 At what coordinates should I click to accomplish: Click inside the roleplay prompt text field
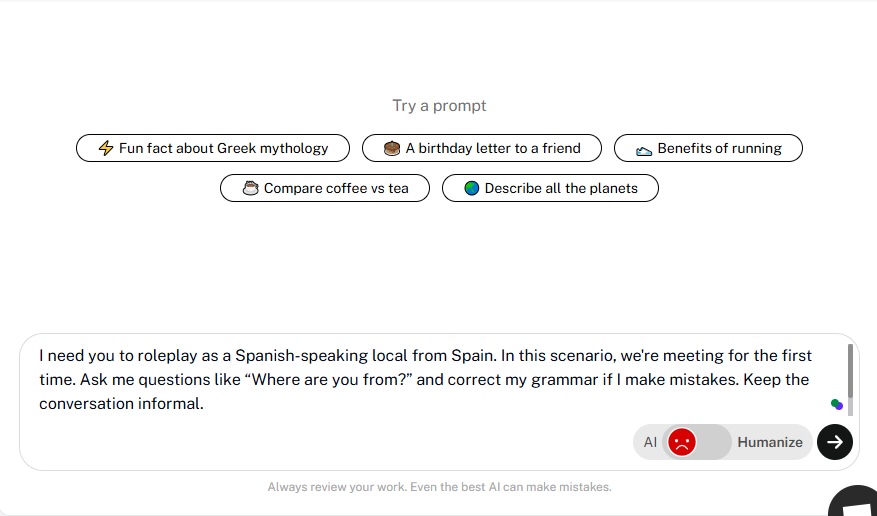[x=425, y=380]
